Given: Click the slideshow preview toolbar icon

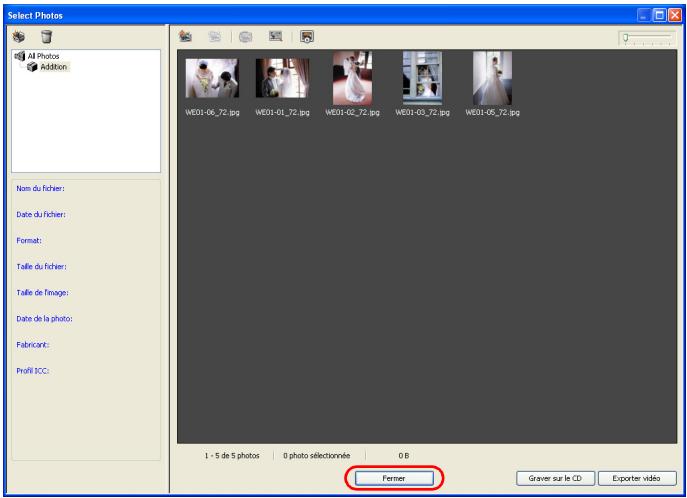Looking at the screenshot, I should click(x=307, y=37).
